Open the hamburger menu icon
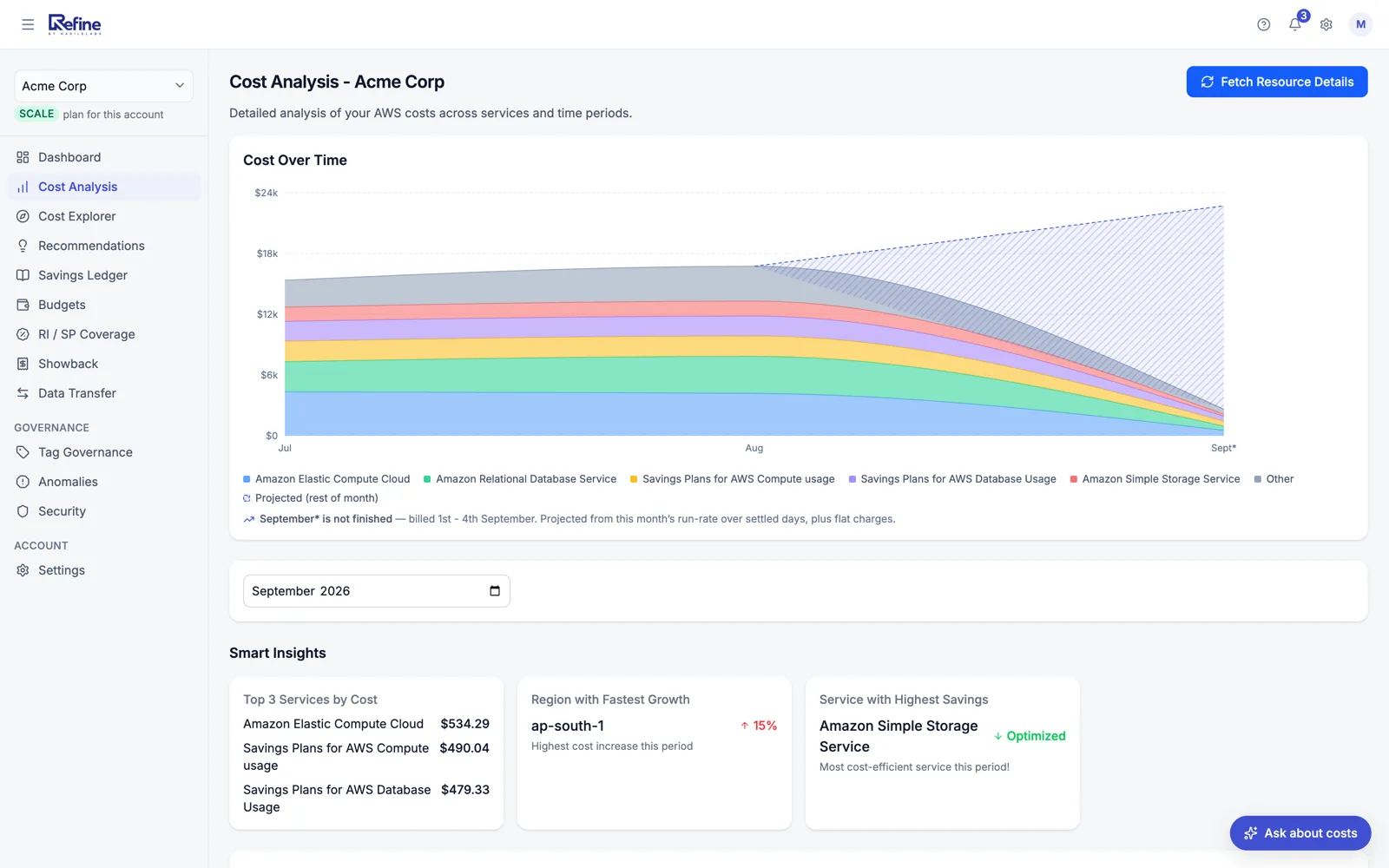1389x868 pixels. pos(28,24)
